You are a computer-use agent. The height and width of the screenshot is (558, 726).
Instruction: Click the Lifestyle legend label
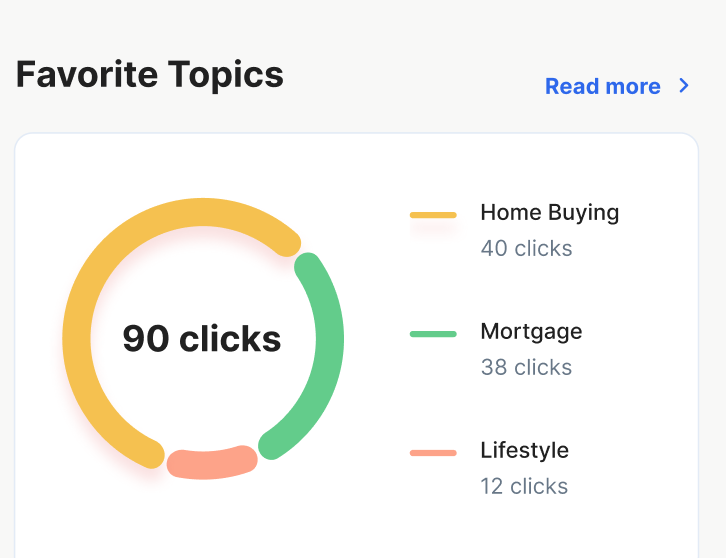pyautogui.click(x=525, y=451)
